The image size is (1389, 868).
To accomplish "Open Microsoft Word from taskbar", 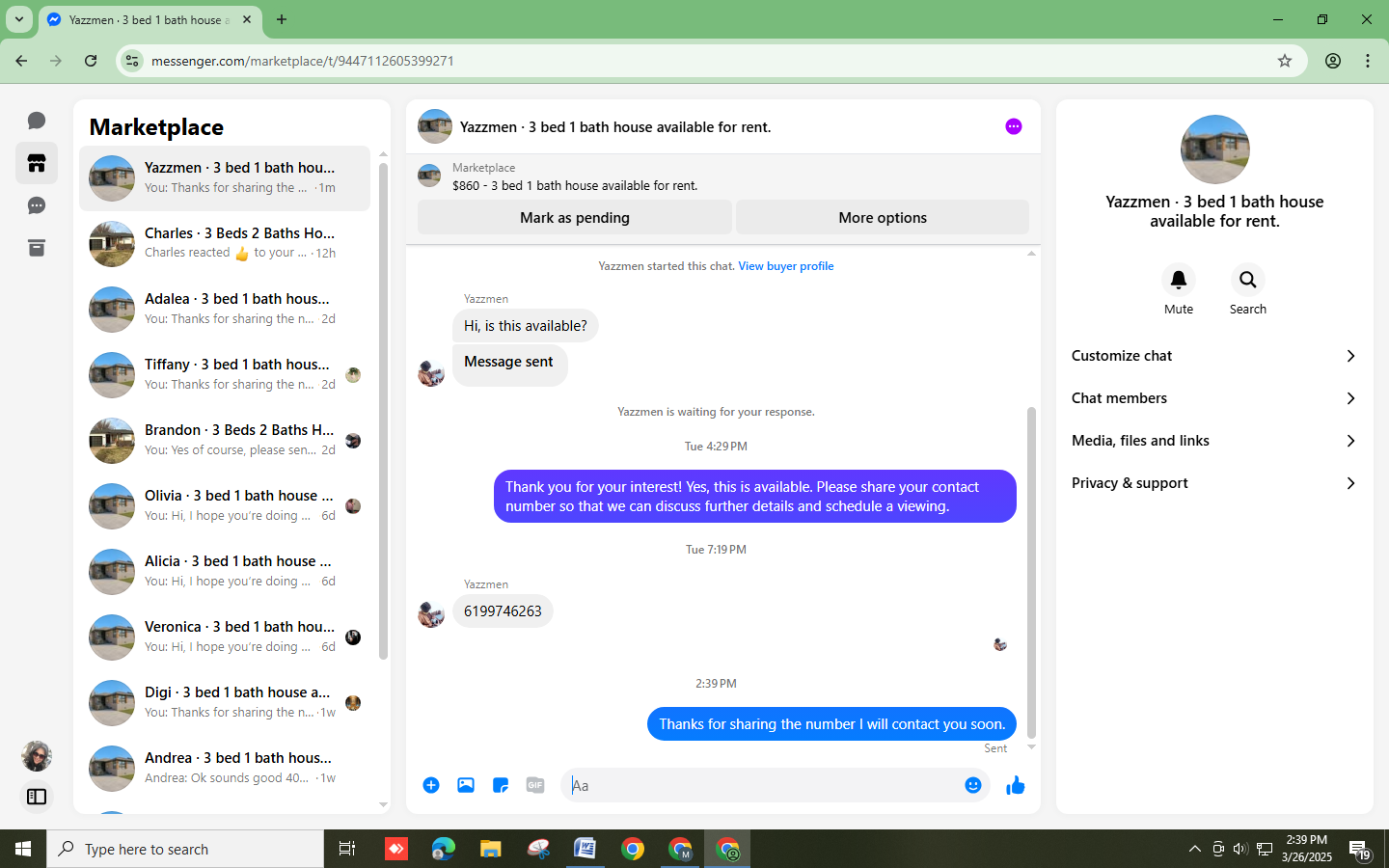I will [586, 849].
